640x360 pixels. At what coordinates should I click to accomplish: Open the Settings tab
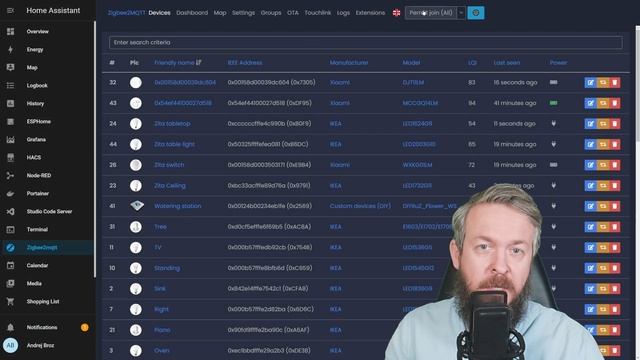pyautogui.click(x=243, y=13)
